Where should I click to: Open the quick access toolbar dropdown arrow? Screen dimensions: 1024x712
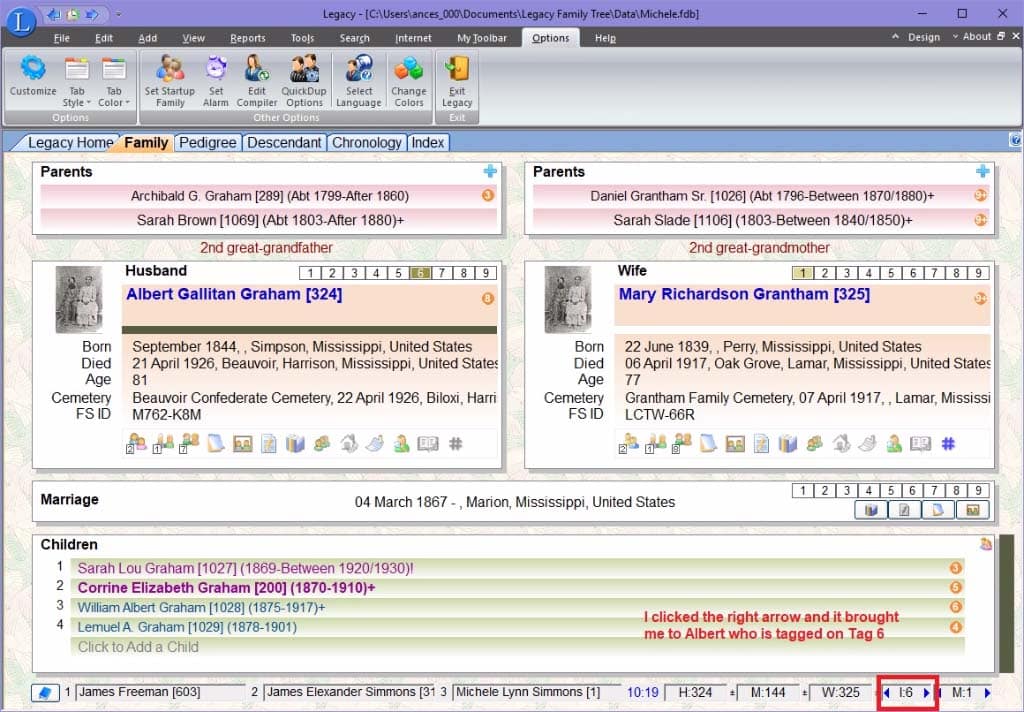[x=118, y=14]
